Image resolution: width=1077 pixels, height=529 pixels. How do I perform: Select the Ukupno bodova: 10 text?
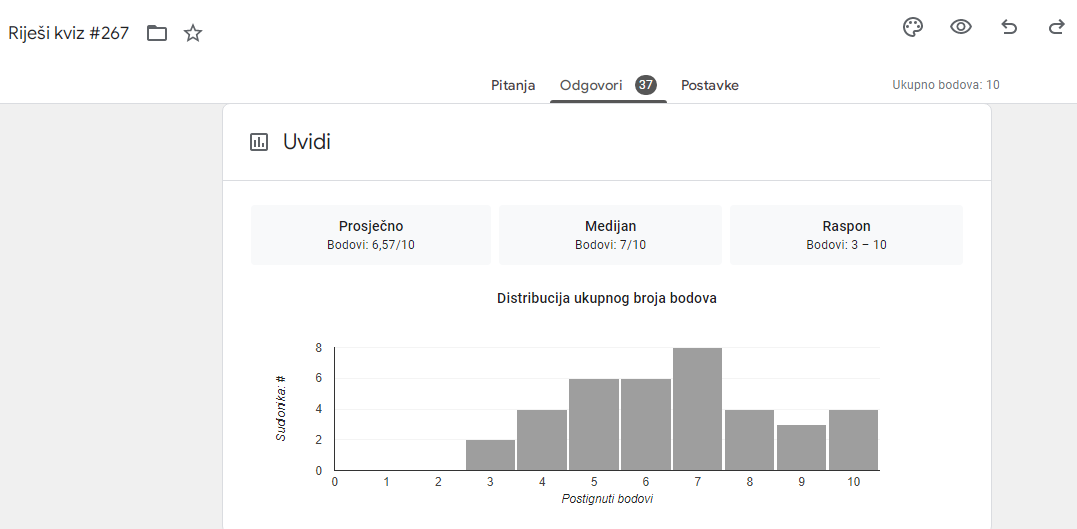click(946, 85)
